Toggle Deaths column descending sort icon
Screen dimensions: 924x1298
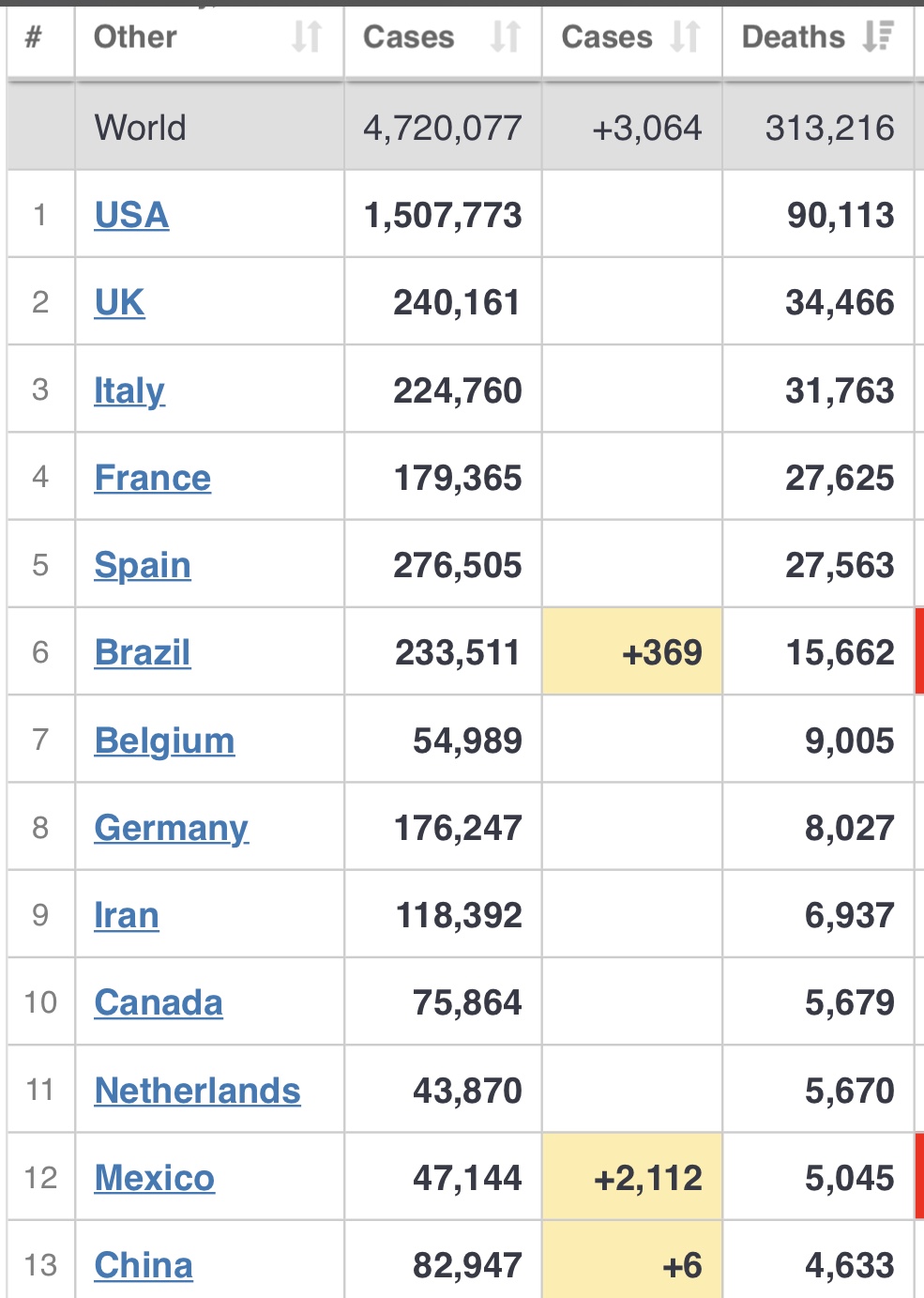[x=879, y=37]
